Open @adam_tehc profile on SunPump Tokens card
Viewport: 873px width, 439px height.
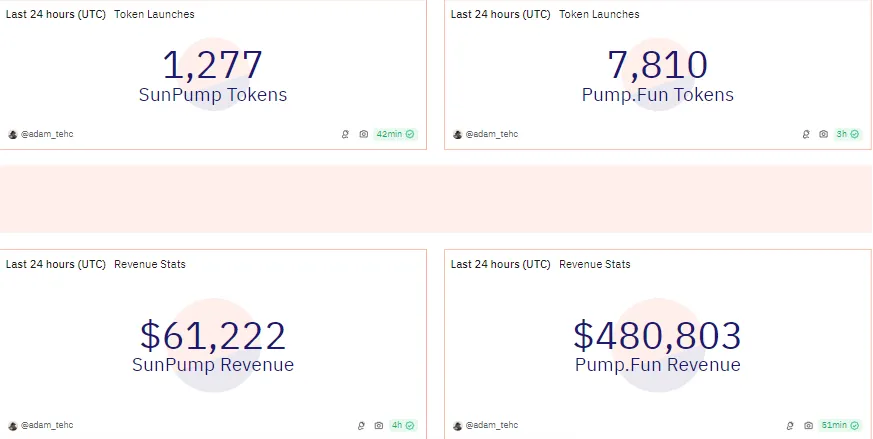coord(41,134)
